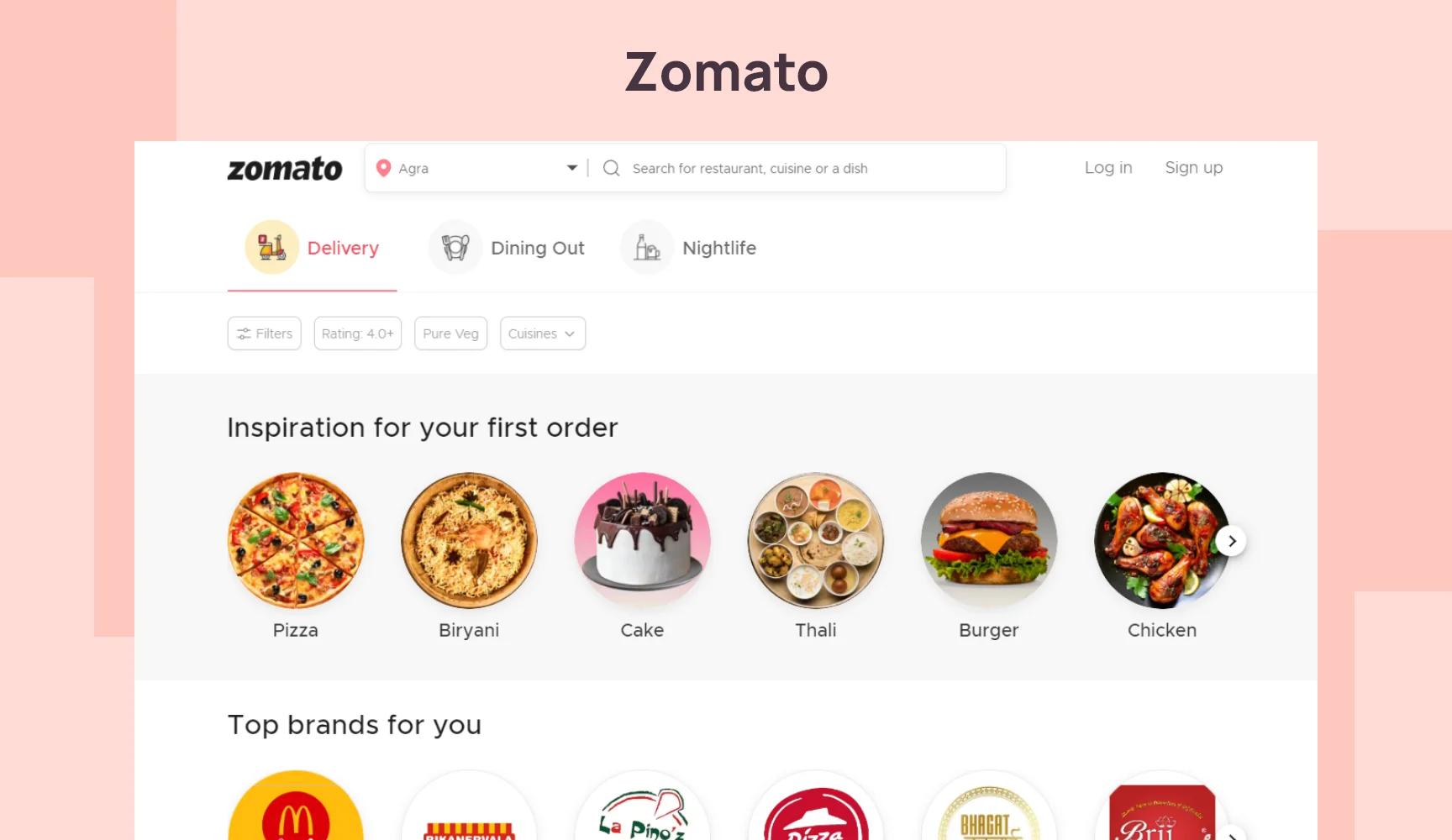Choose the Biryani category thumbnail
Viewport: 1452px width, 840px height.
click(x=469, y=541)
